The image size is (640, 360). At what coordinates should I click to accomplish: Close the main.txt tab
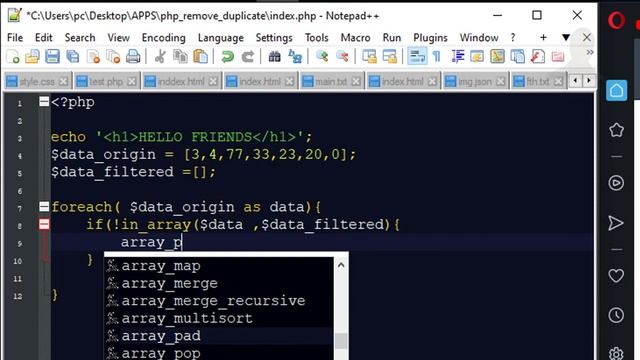pyautogui.click(x=356, y=82)
